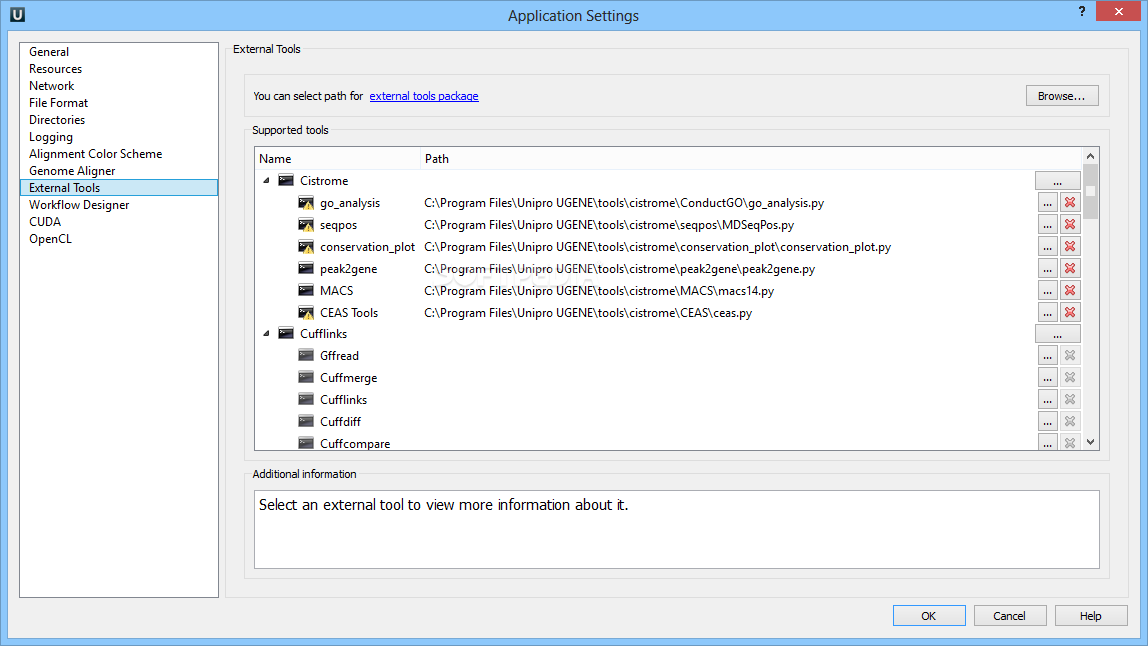Click the Name column header
The image size is (1148, 646).
(338, 158)
